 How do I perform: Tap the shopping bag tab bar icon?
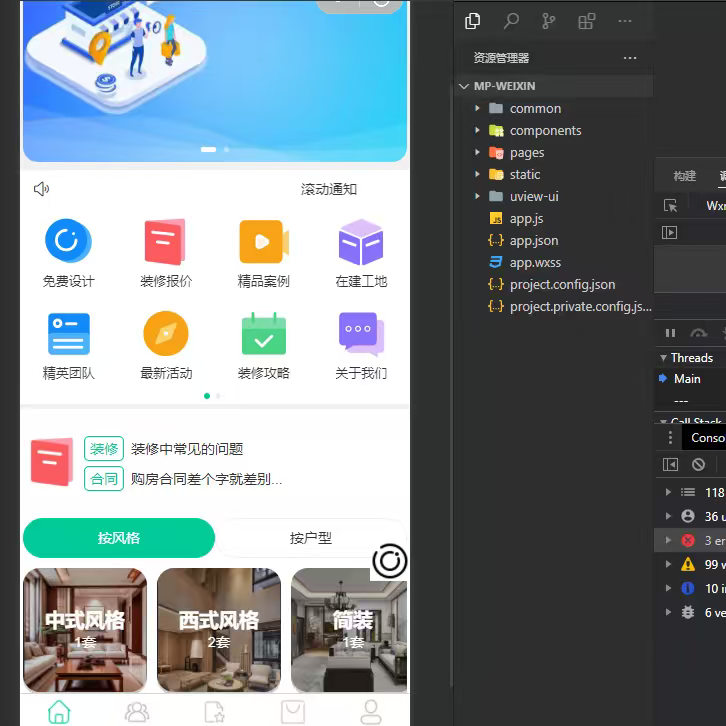coord(293,712)
